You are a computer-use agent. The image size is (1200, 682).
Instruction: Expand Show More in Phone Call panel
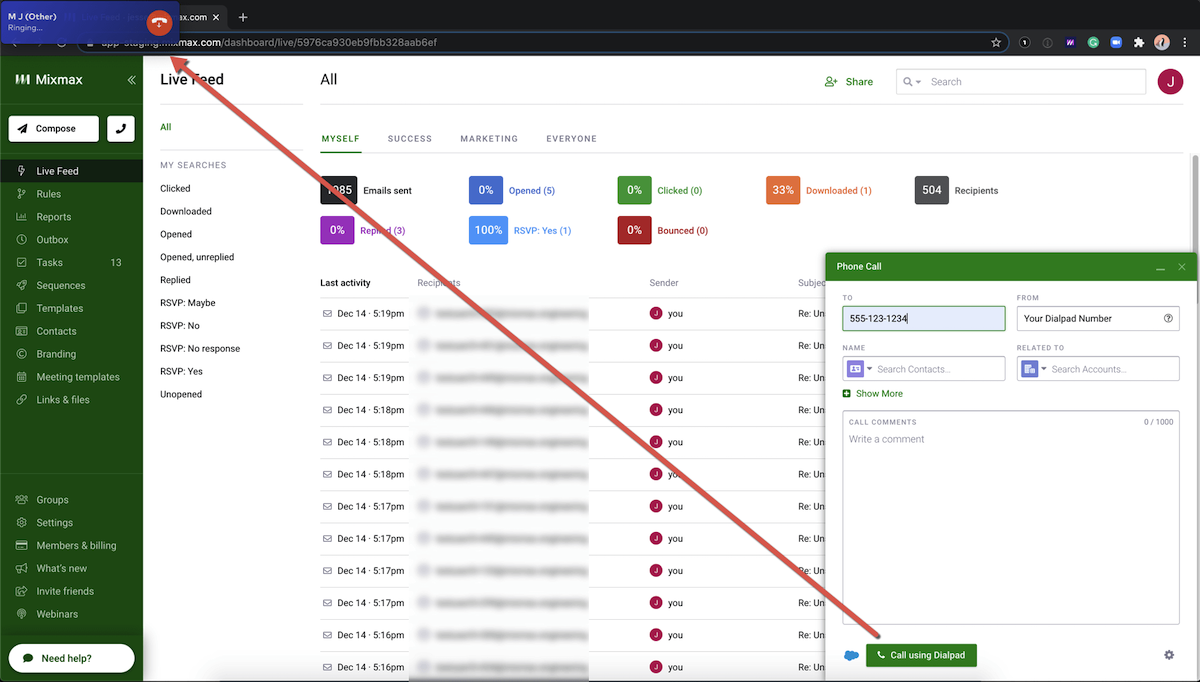tap(873, 394)
